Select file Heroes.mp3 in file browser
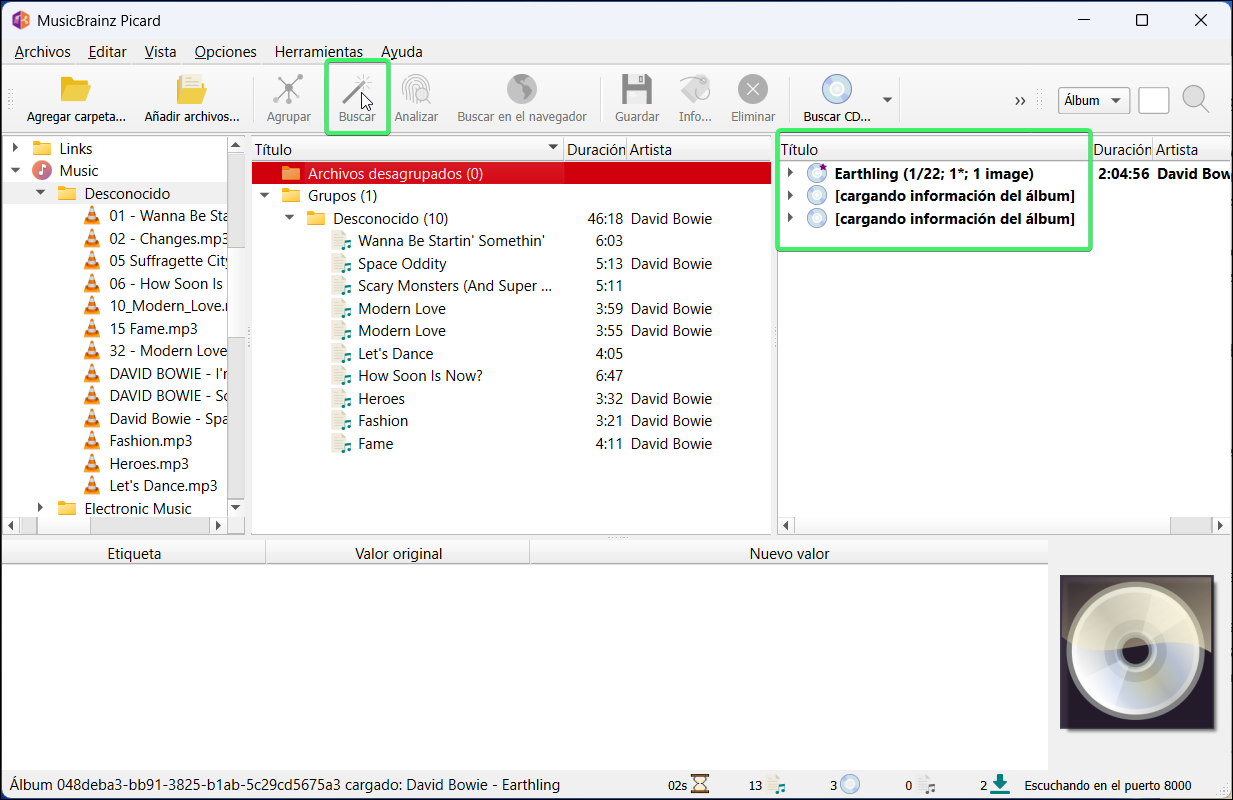This screenshot has width=1233, height=800. pyautogui.click(x=149, y=463)
